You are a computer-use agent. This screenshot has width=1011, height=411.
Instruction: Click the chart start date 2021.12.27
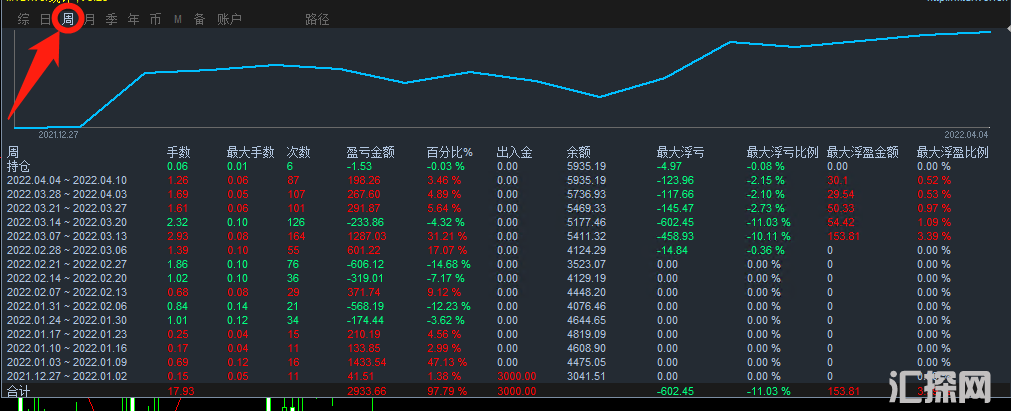click(x=58, y=135)
